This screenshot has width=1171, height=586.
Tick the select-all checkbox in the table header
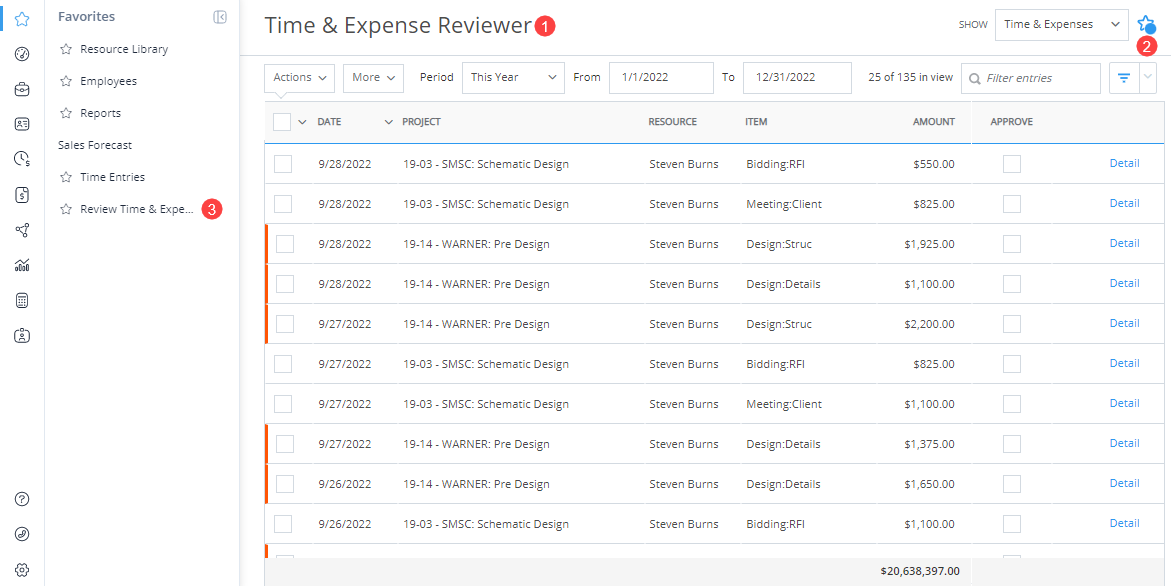click(282, 122)
